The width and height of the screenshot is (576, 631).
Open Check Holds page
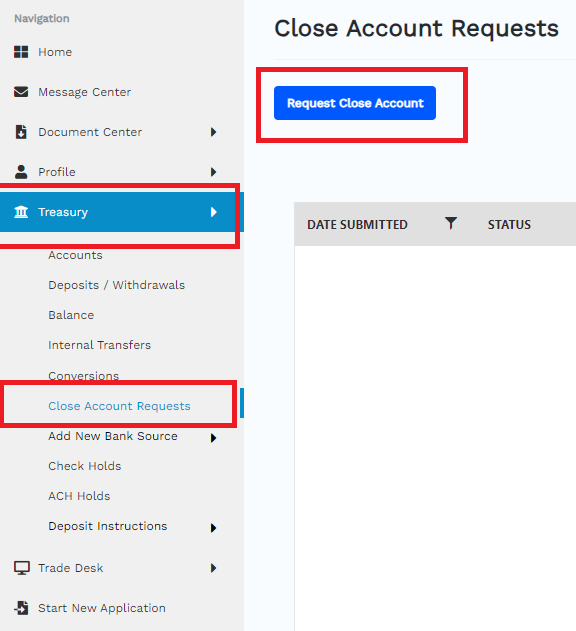85,466
